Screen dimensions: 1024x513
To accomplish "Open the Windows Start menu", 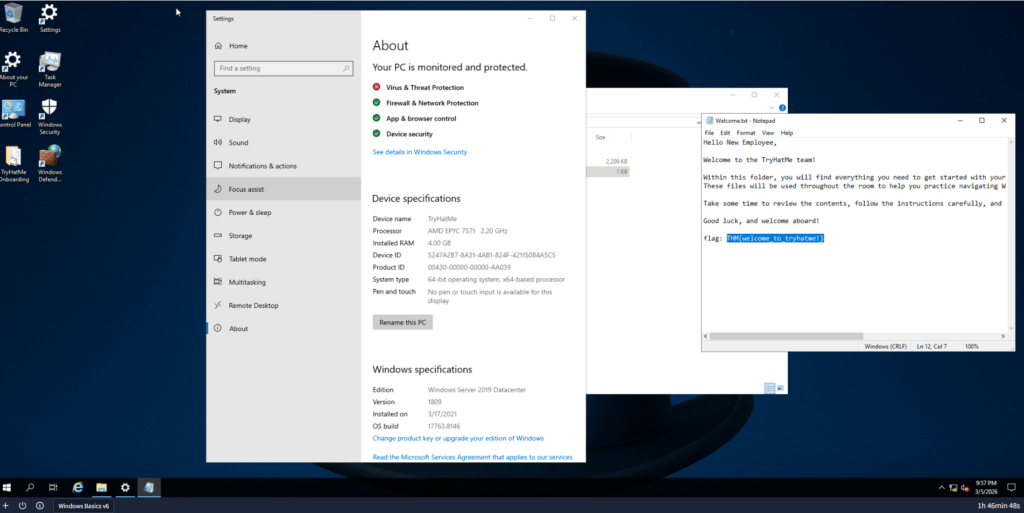I will (x=9, y=487).
